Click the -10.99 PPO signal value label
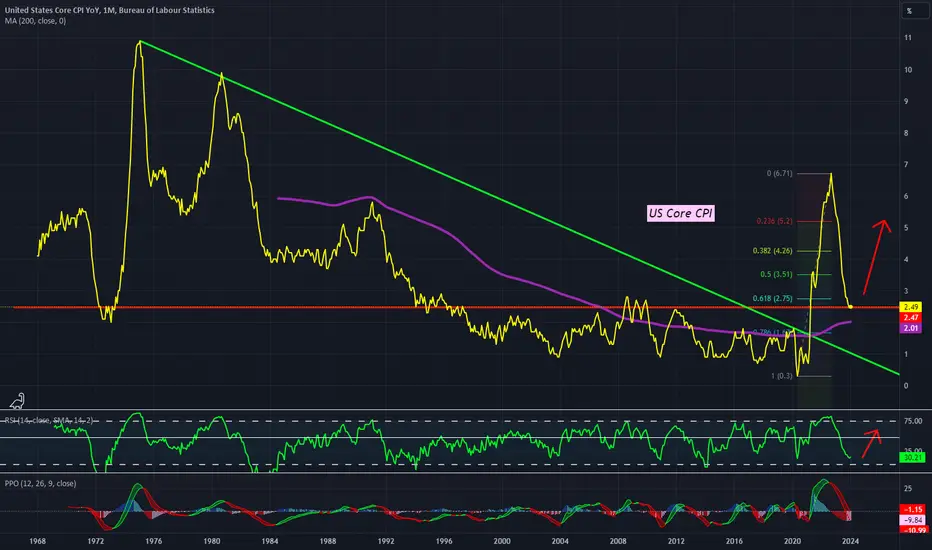The width and height of the screenshot is (932, 550). pyautogui.click(x=914, y=530)
